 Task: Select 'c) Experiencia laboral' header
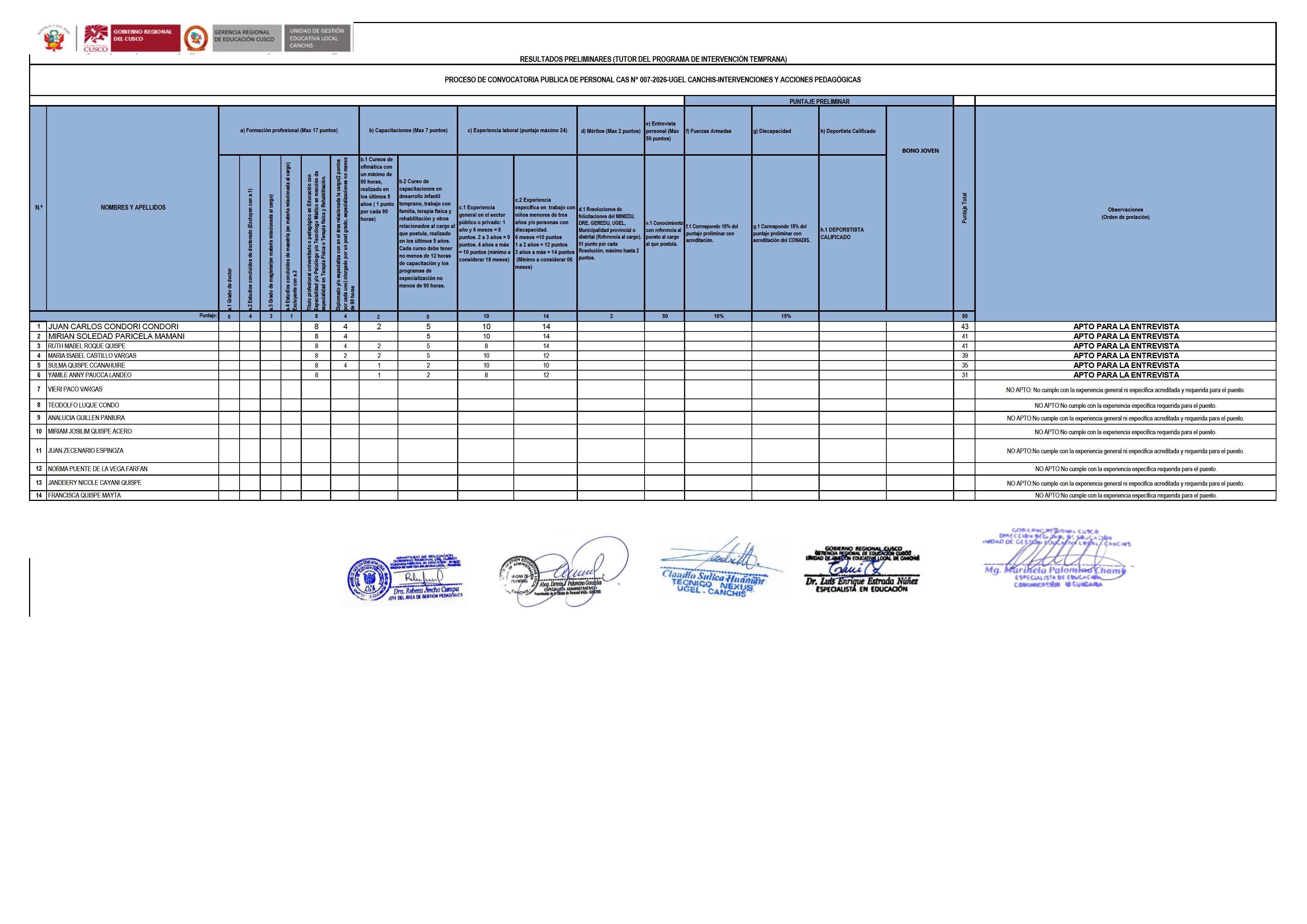point(517,131)
